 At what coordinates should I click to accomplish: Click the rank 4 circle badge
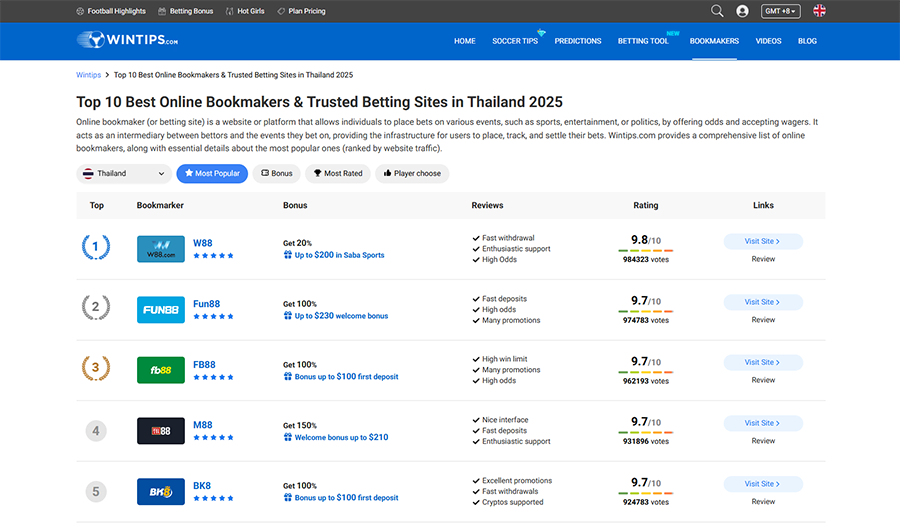tap(96, 431)
